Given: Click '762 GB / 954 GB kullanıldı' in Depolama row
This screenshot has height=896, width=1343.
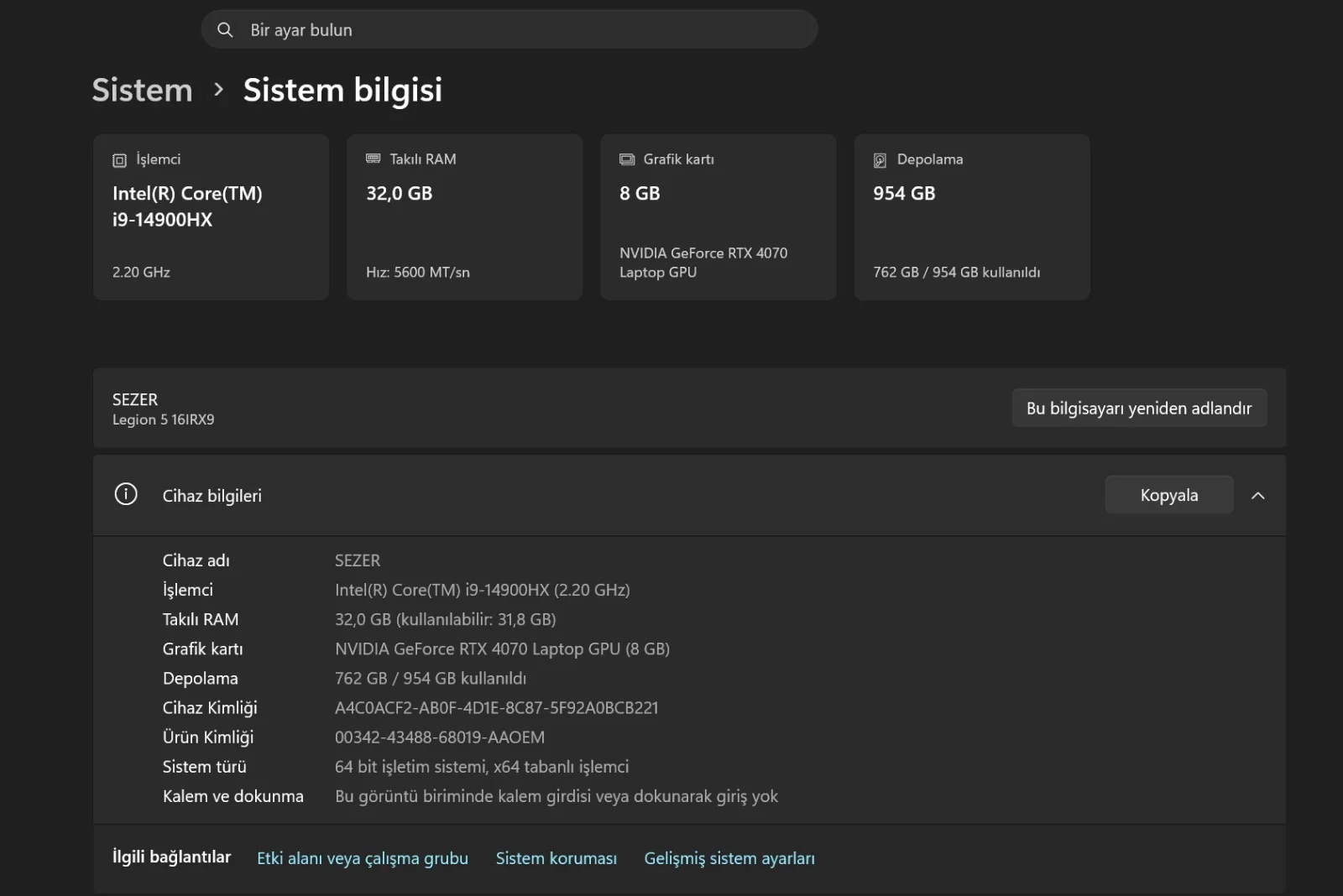Looking at the screenshot, I should 431,678.
